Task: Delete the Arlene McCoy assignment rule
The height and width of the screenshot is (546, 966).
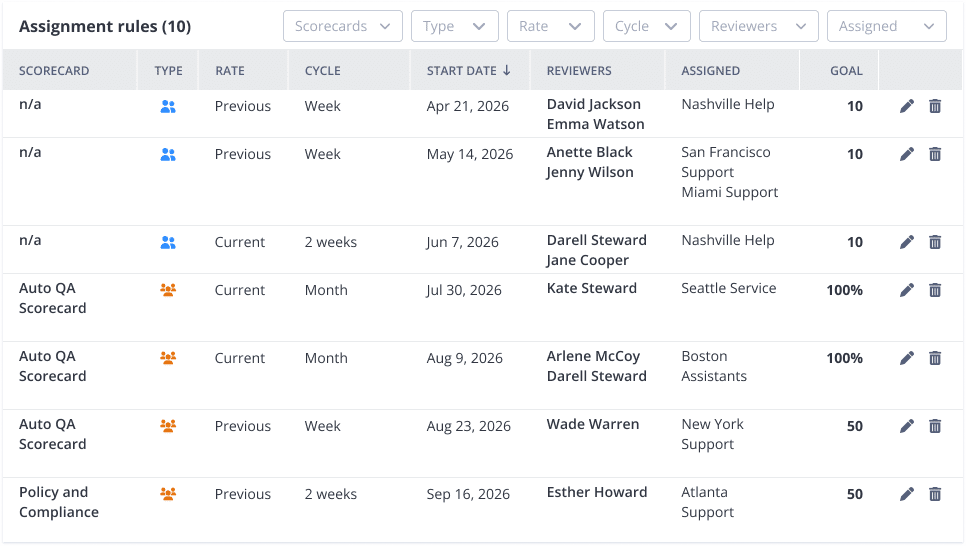Action: tap(935, 358)
